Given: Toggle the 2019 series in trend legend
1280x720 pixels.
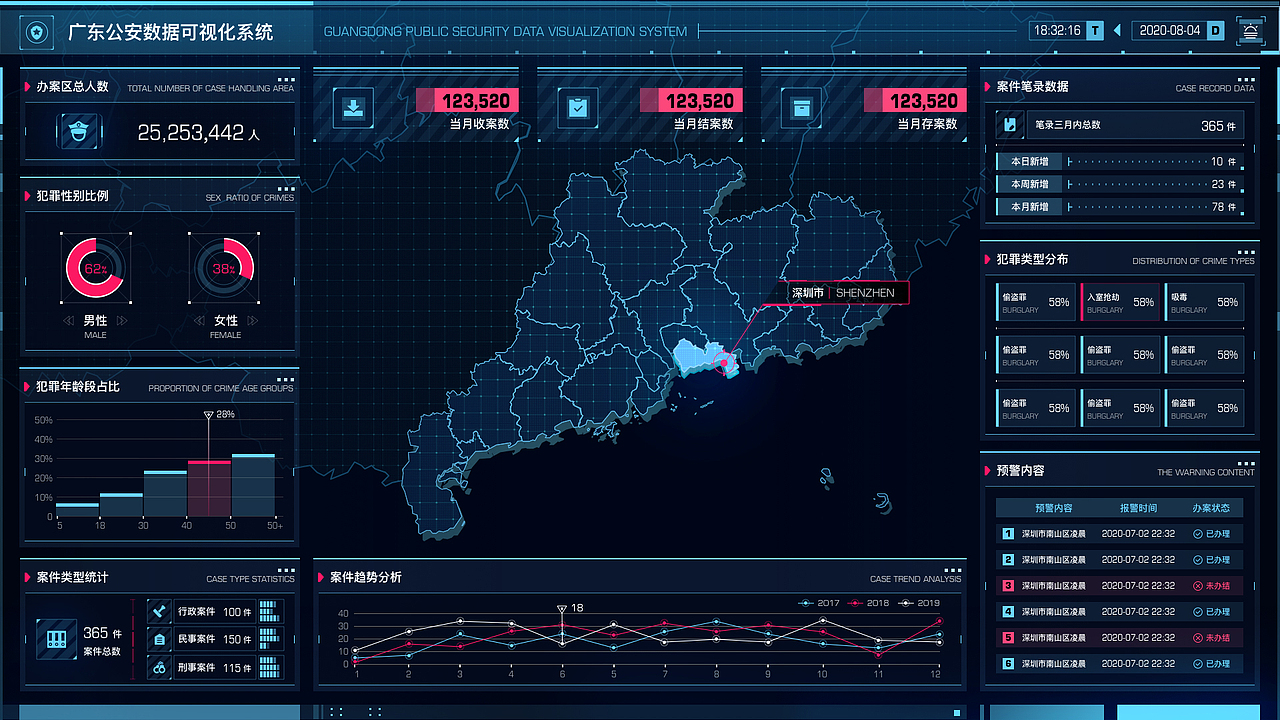Looking at the screenshot, I should pos(920,603).
